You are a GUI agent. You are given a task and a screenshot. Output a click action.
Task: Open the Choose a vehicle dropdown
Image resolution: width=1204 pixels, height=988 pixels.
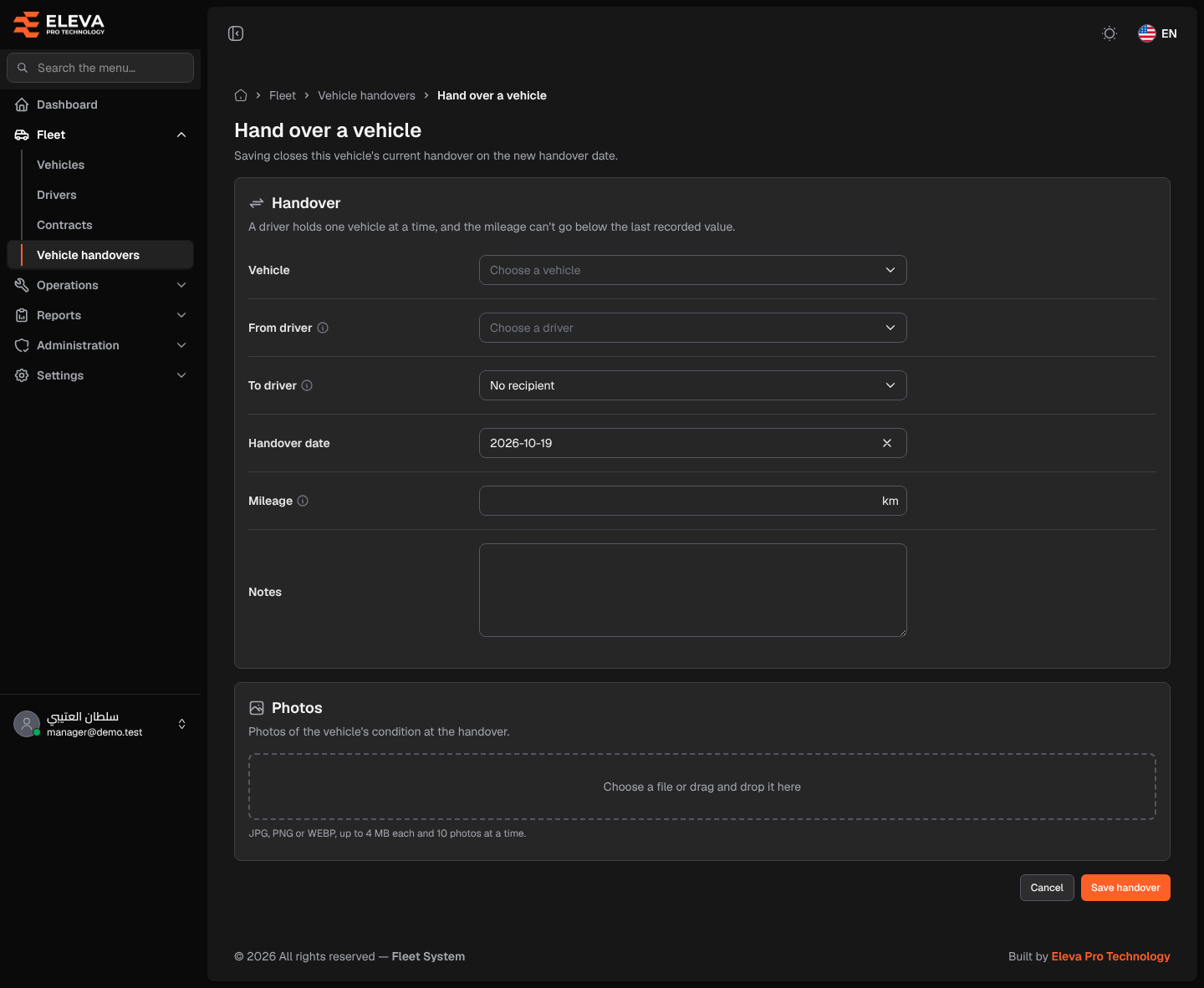693,270
